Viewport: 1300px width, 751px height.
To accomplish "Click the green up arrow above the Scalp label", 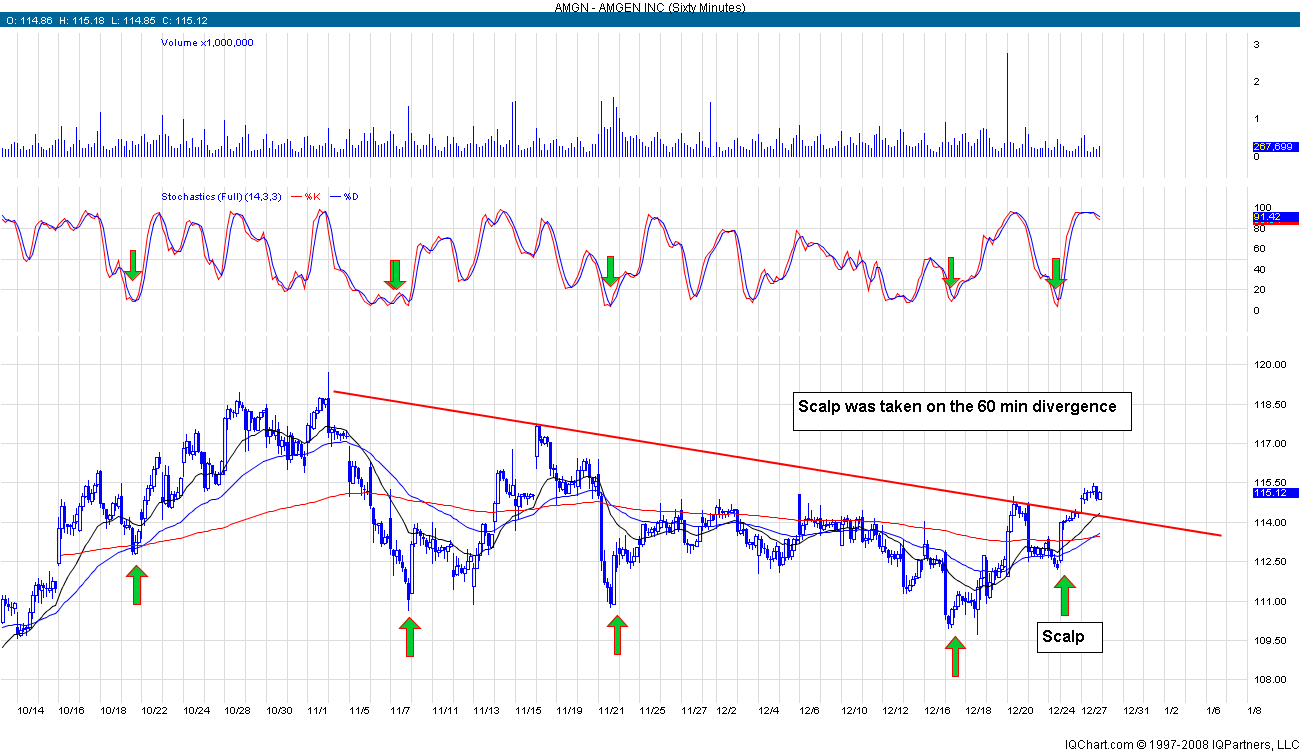I will point(1064,595).
